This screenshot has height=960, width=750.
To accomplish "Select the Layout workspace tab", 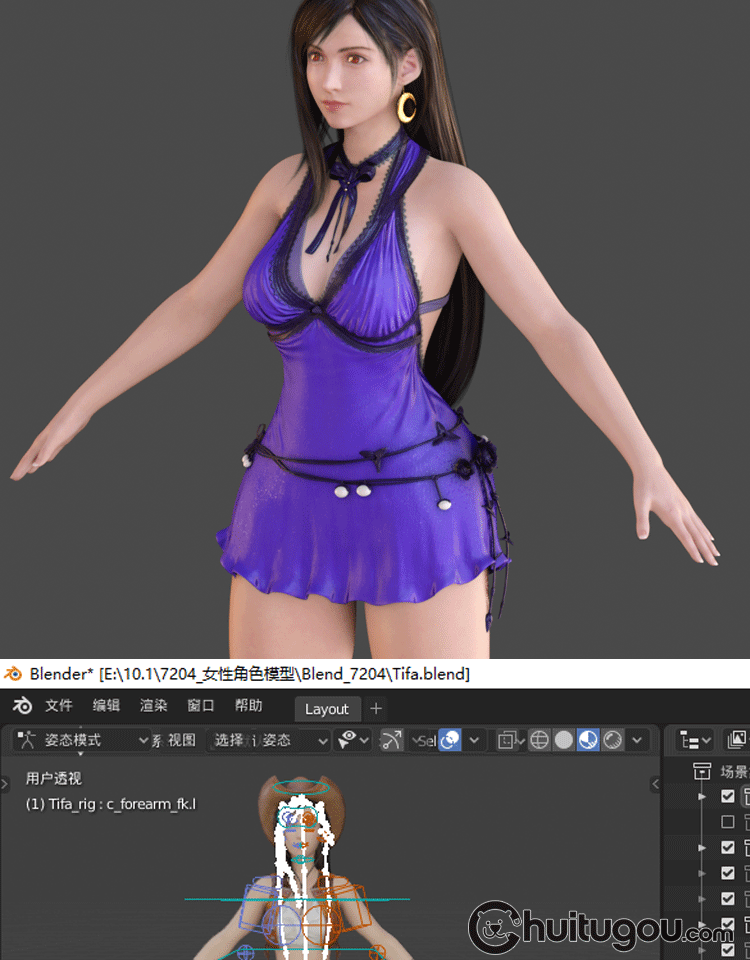I will point(326,709).
